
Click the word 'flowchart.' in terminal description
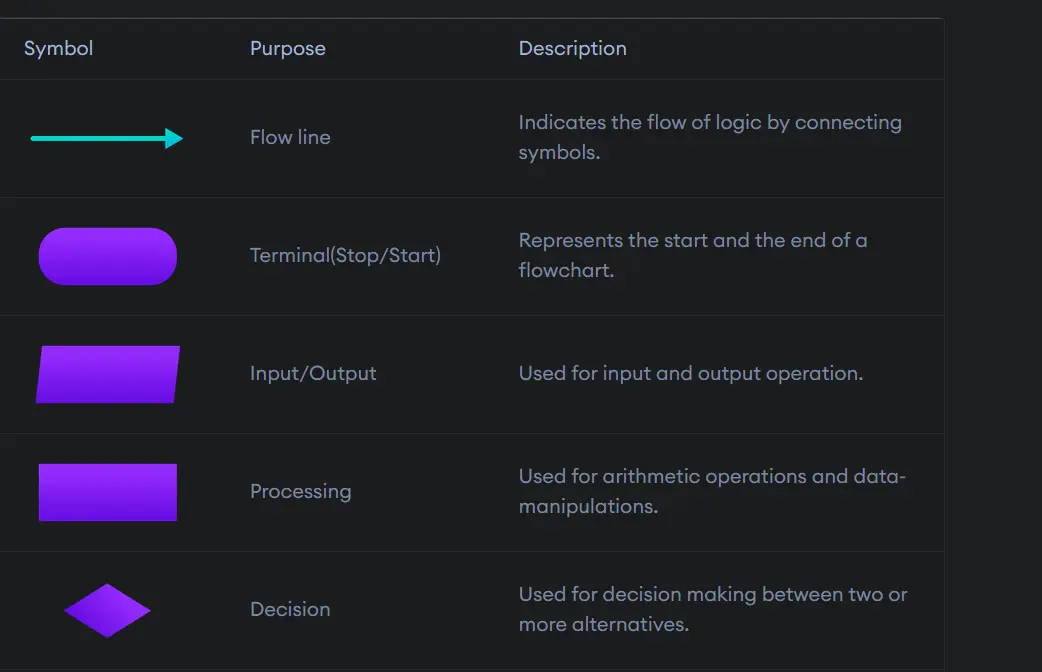click(x=565, y=270)
